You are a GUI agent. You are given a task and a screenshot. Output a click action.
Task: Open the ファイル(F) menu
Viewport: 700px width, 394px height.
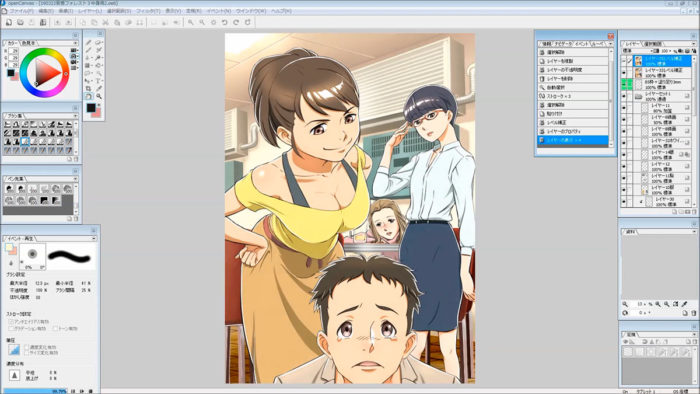point(21,11)
